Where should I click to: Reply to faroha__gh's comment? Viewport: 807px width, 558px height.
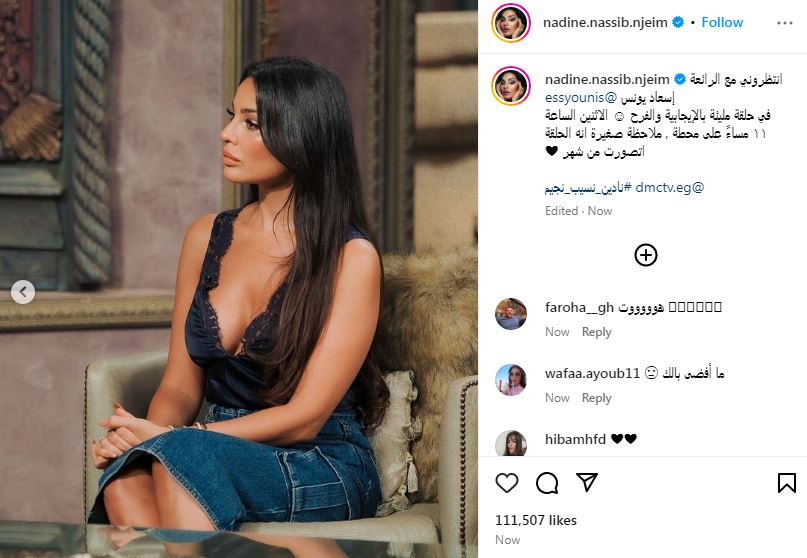pyautogui.click(x=597, y=332)
